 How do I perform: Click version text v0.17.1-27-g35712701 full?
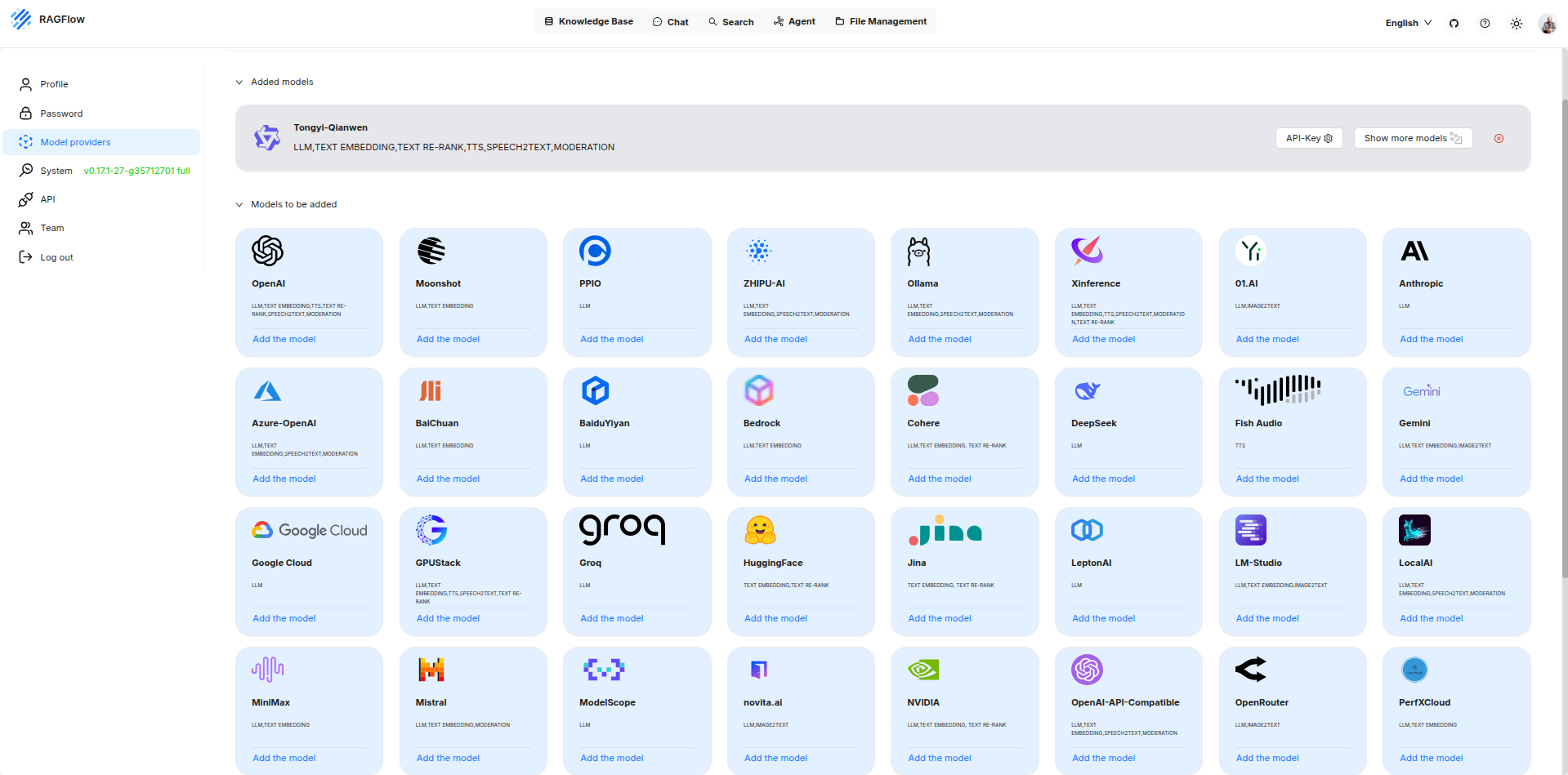click(x=136, y=171)
